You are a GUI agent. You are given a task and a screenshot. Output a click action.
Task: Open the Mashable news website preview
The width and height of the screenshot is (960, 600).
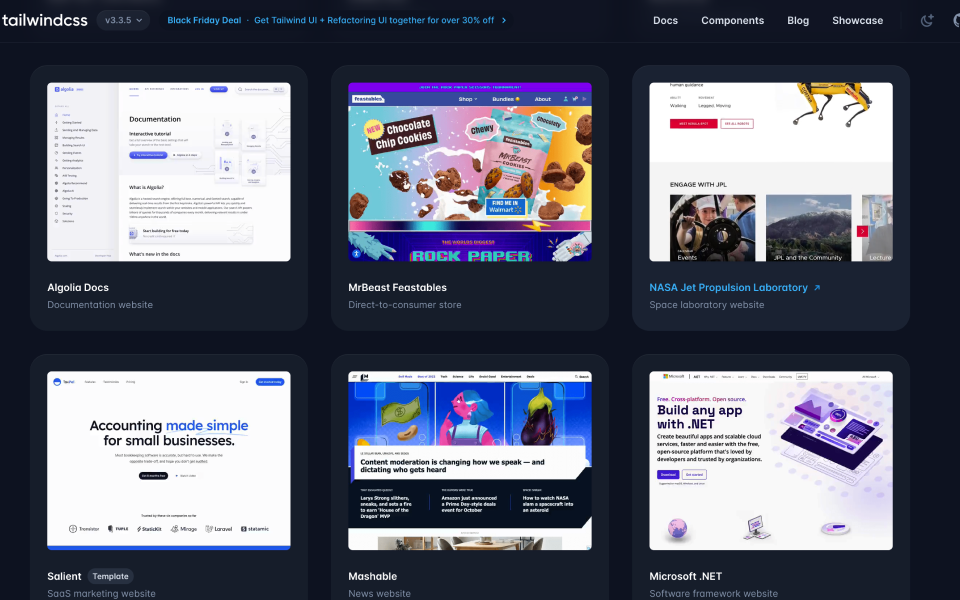pos(469,460)
